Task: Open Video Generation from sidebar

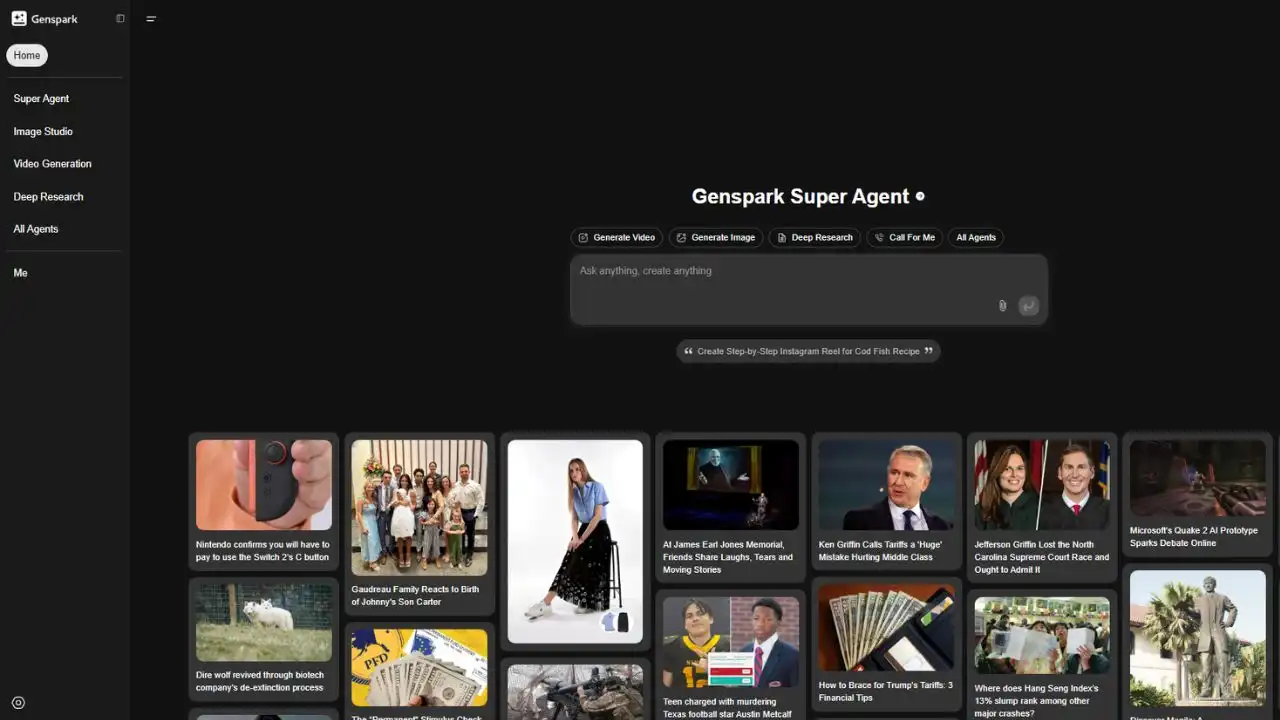Action: 52,163
